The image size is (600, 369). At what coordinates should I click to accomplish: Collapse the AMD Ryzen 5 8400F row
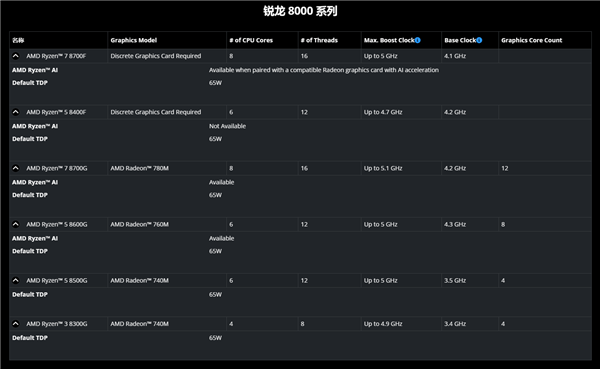pyautogui.click(x=16, y=112)
